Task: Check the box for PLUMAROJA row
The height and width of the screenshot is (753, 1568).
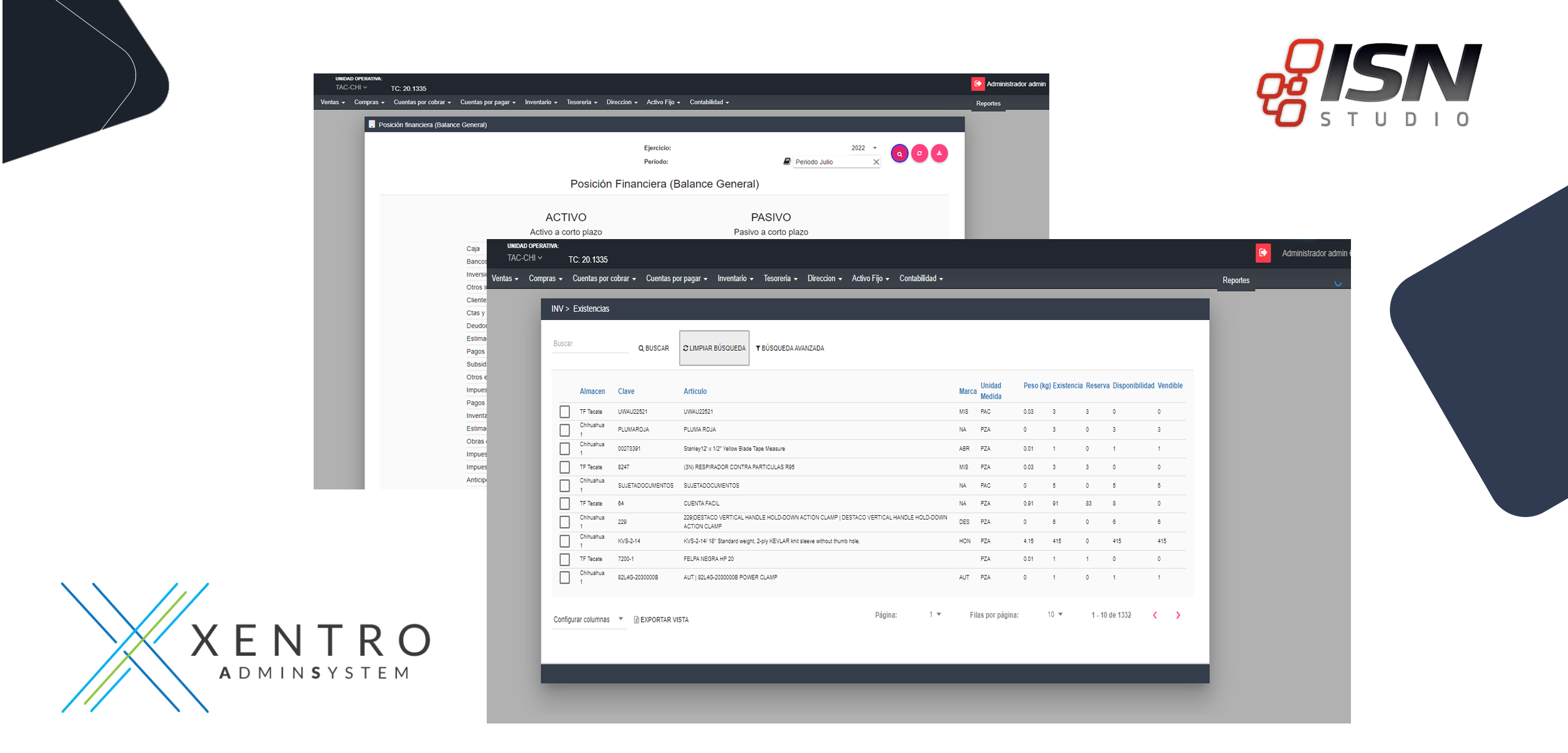Action: (x=564, y=430)
